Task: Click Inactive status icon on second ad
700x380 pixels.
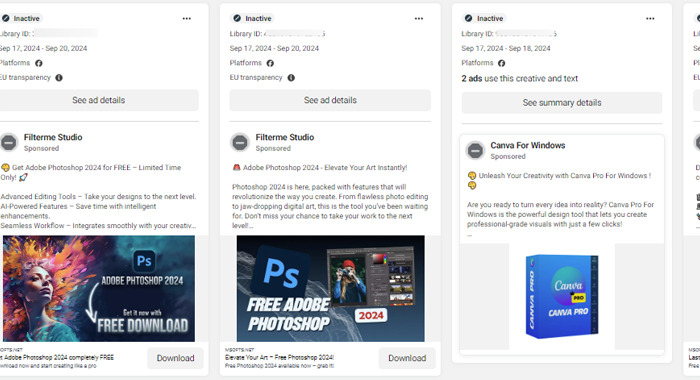Action: click(237, 18)
